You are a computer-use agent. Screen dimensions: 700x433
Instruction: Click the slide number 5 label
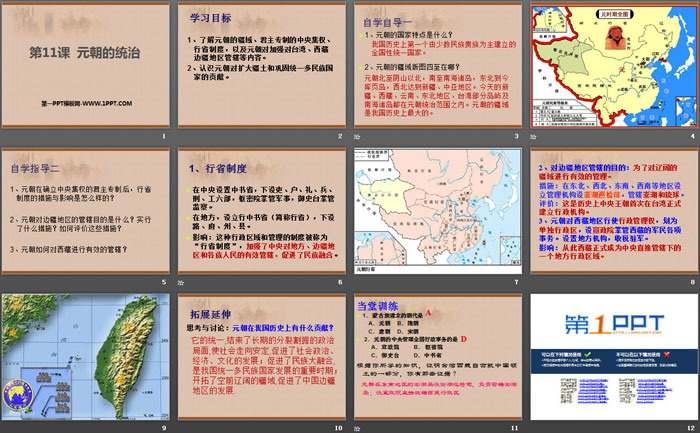(164, 282)
